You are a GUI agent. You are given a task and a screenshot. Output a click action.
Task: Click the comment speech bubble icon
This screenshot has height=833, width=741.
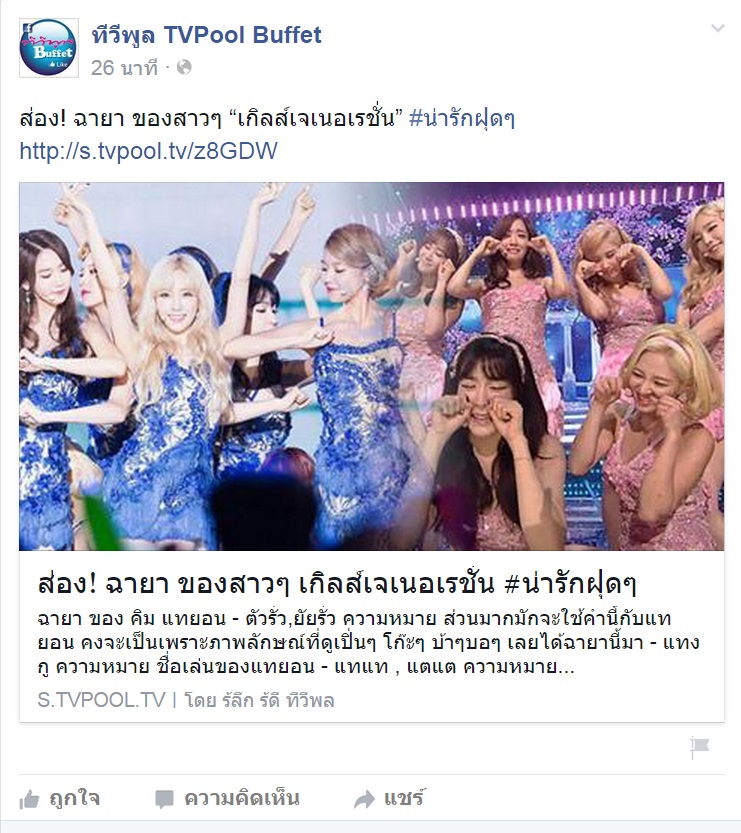[x=164, y=799]
